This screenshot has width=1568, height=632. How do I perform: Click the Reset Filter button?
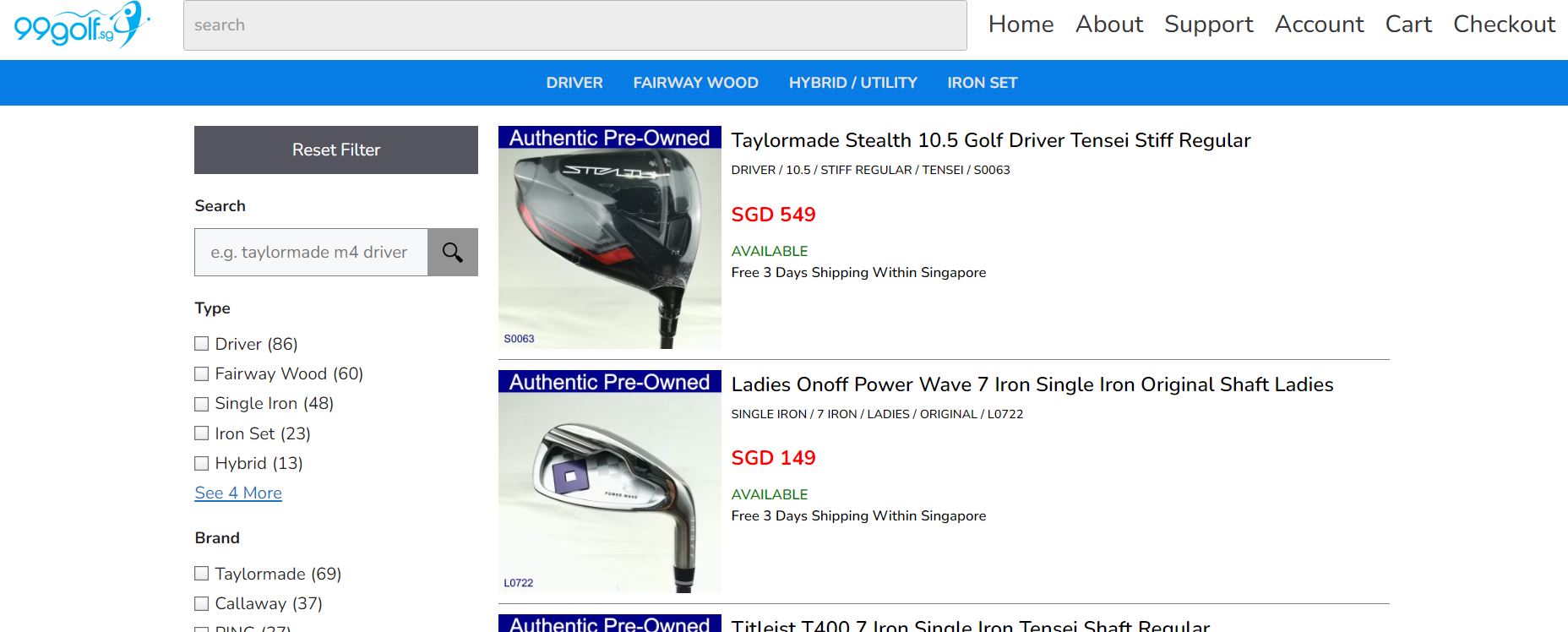(336, 150)
